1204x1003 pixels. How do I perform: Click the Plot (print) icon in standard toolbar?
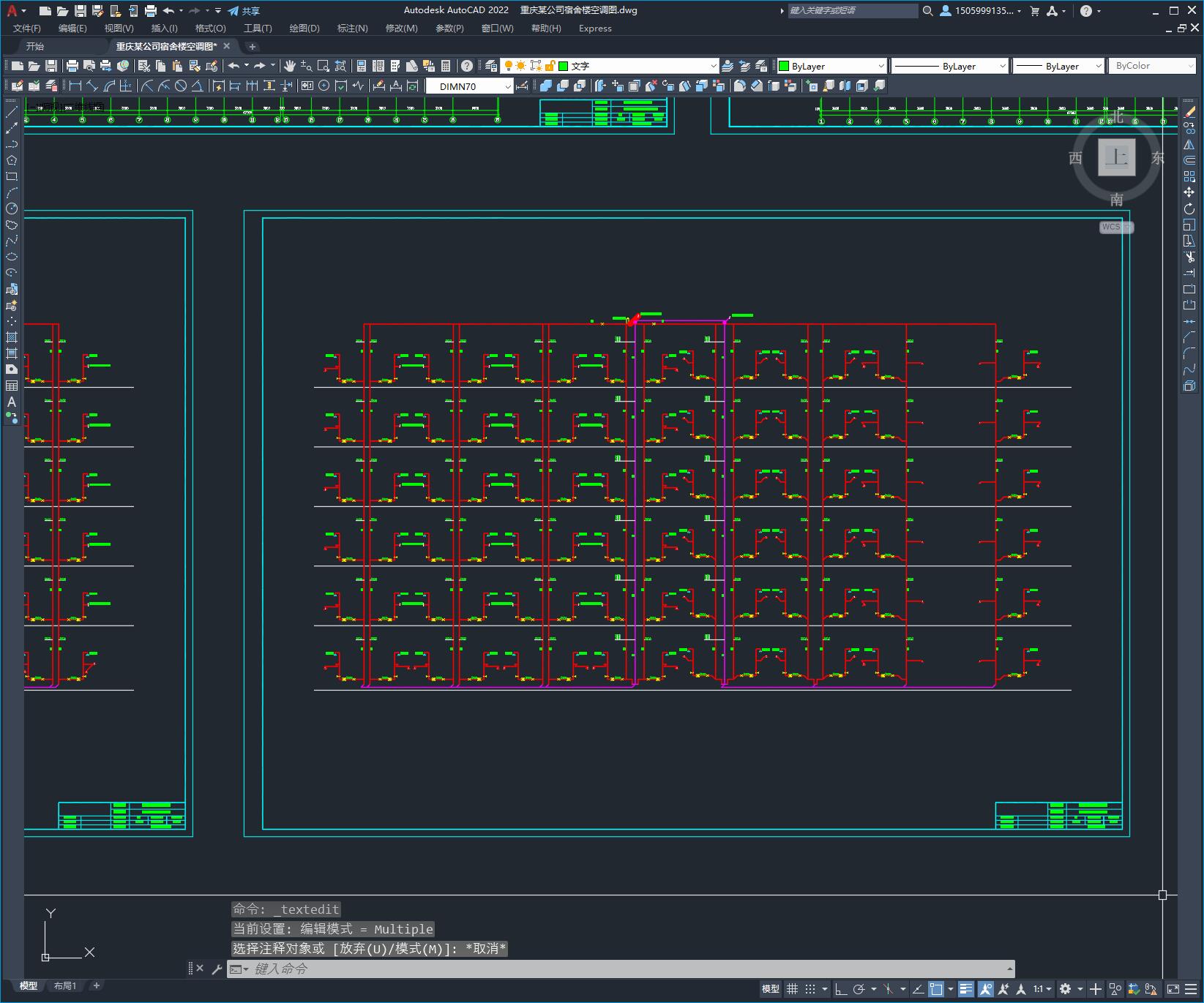[x=72, y=66]
